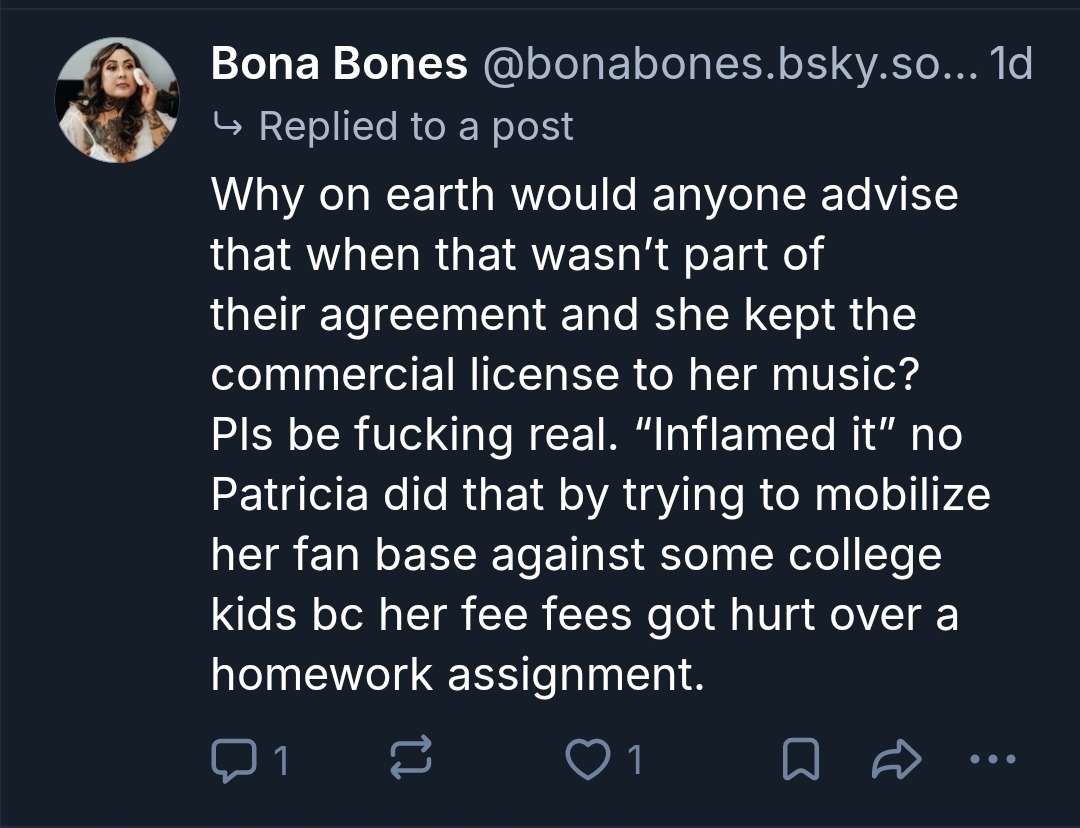Click the like count number

[633, 762]
